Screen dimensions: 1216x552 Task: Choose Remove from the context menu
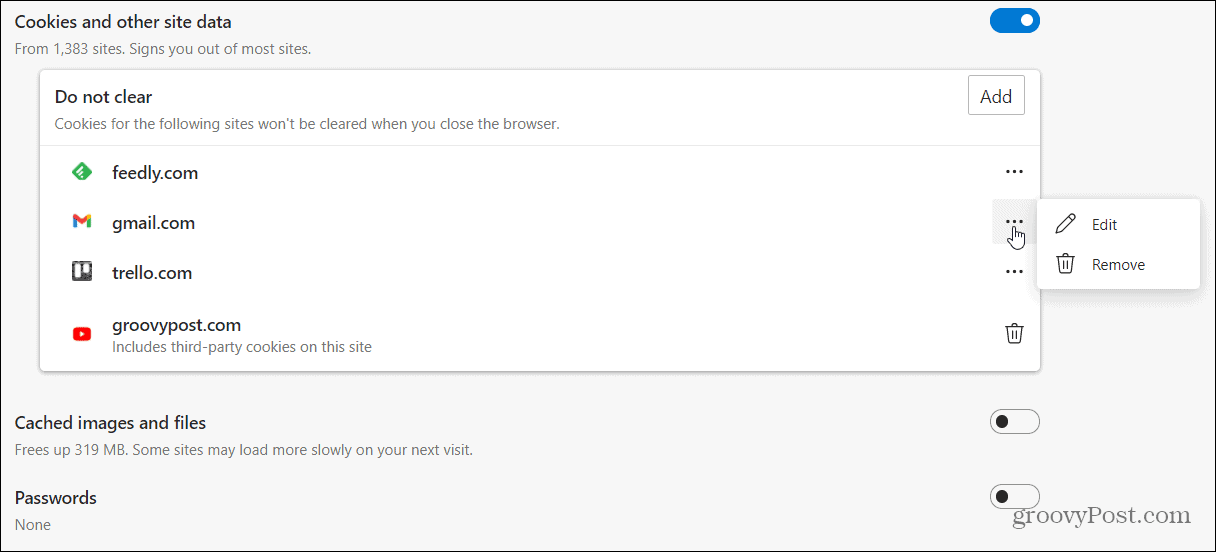[x=1118, y=264]
